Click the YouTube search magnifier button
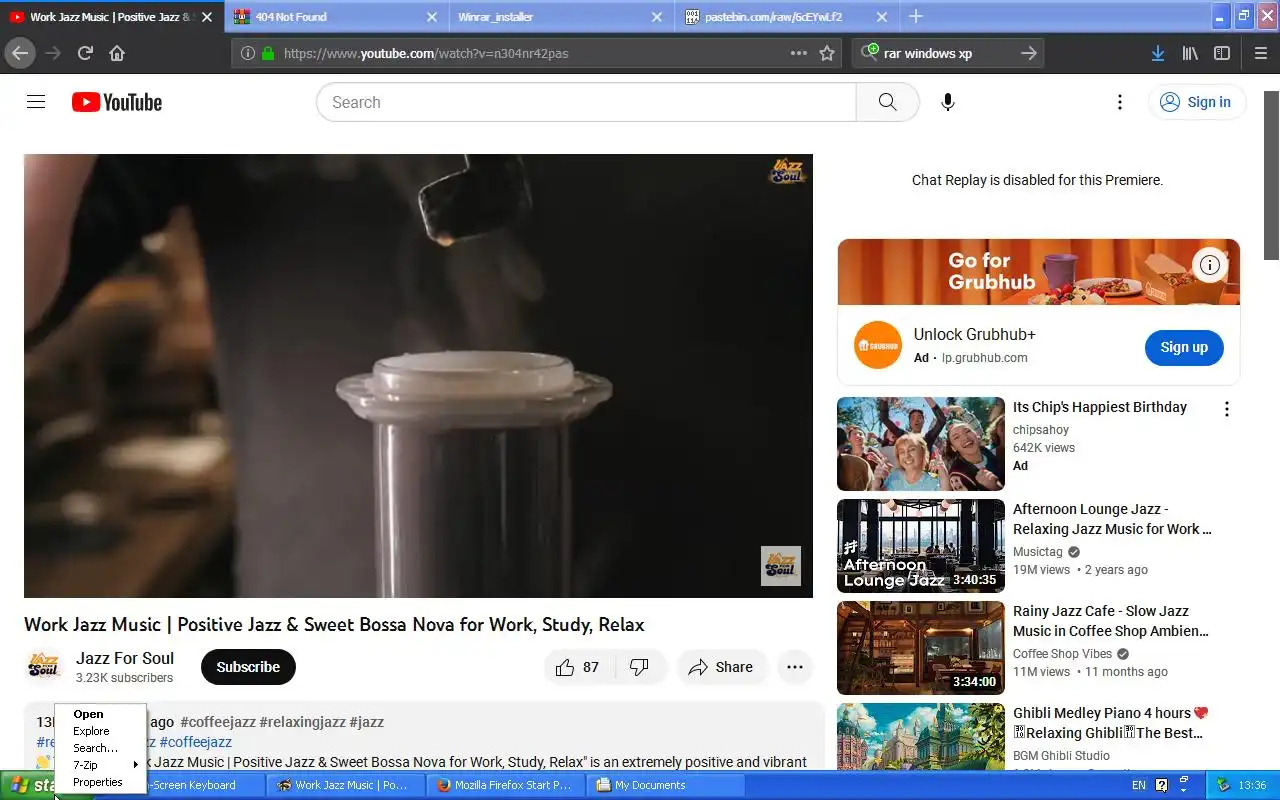This screenshot has height=800, width=1280. click(x=887, y=102)
